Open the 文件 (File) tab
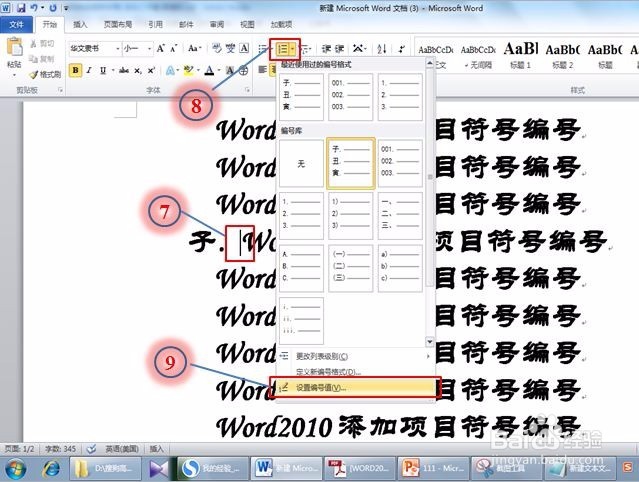The width and height of the screenshot is (639, 482). 16,25
